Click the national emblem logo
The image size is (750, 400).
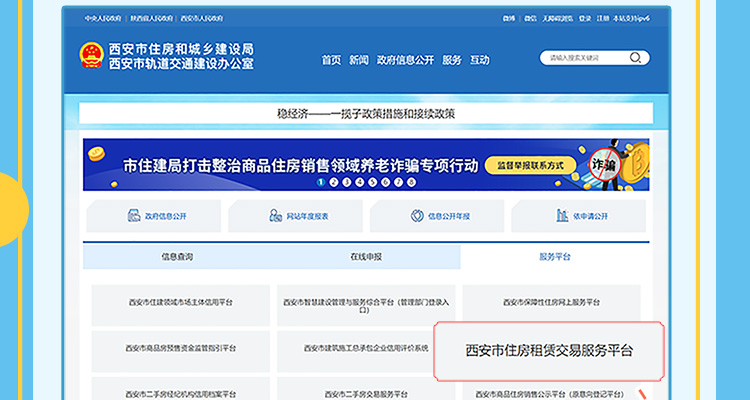click(91, 55)
